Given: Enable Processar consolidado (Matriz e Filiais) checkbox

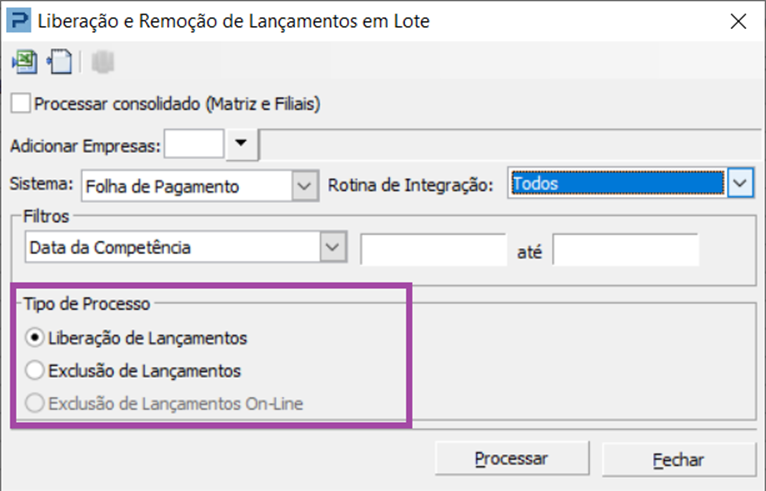Looking at the screenshot, I should 21,104.
